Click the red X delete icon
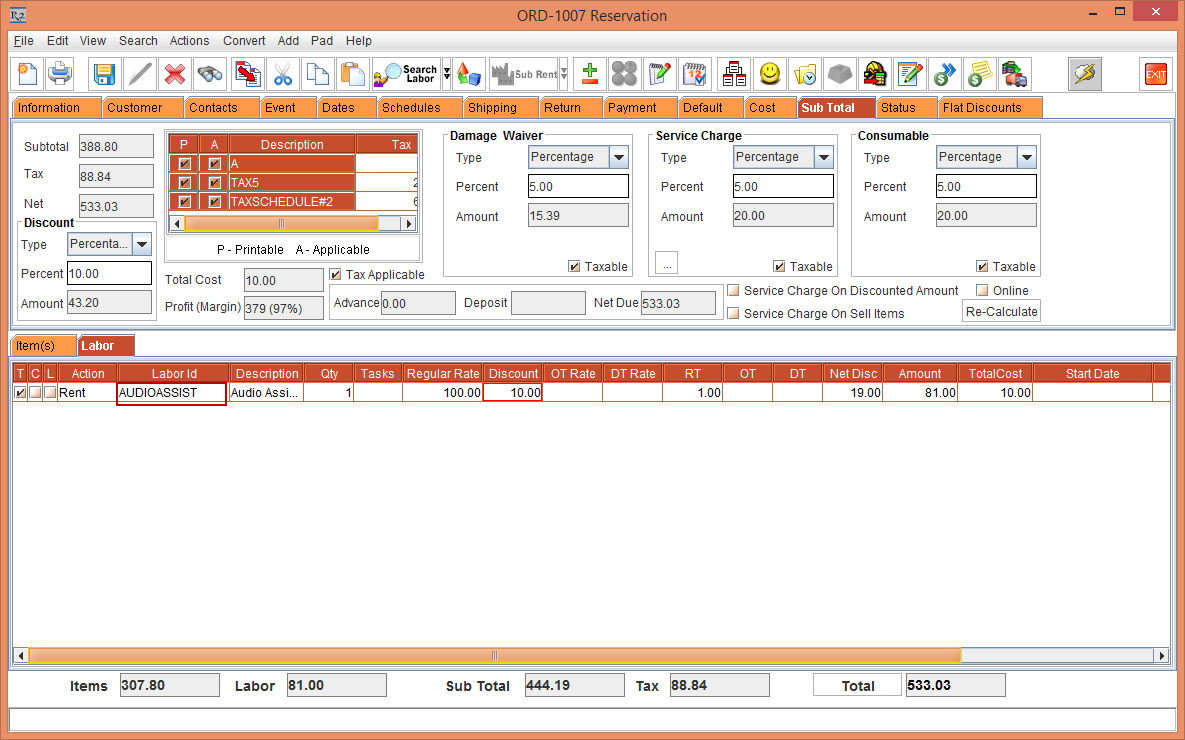The image size is (1185, 740). click(175, 74)
